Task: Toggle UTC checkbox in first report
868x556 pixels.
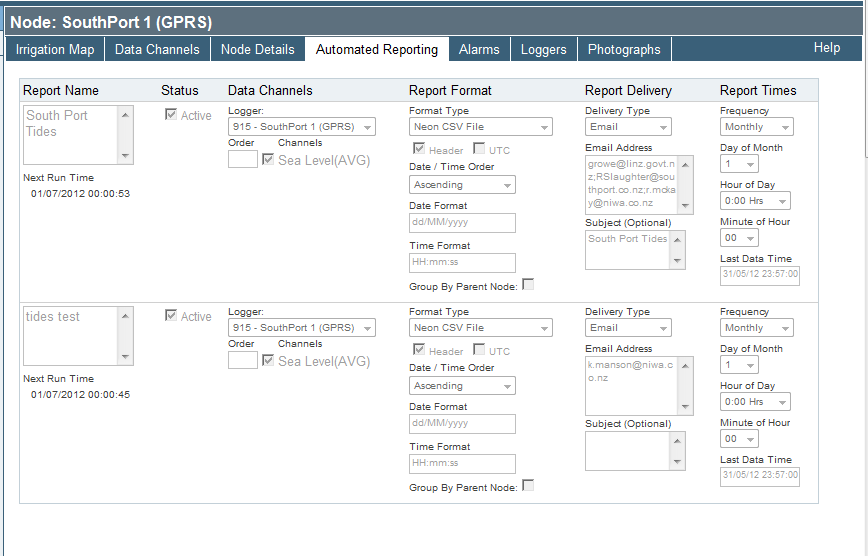Action: coord(479,150)
